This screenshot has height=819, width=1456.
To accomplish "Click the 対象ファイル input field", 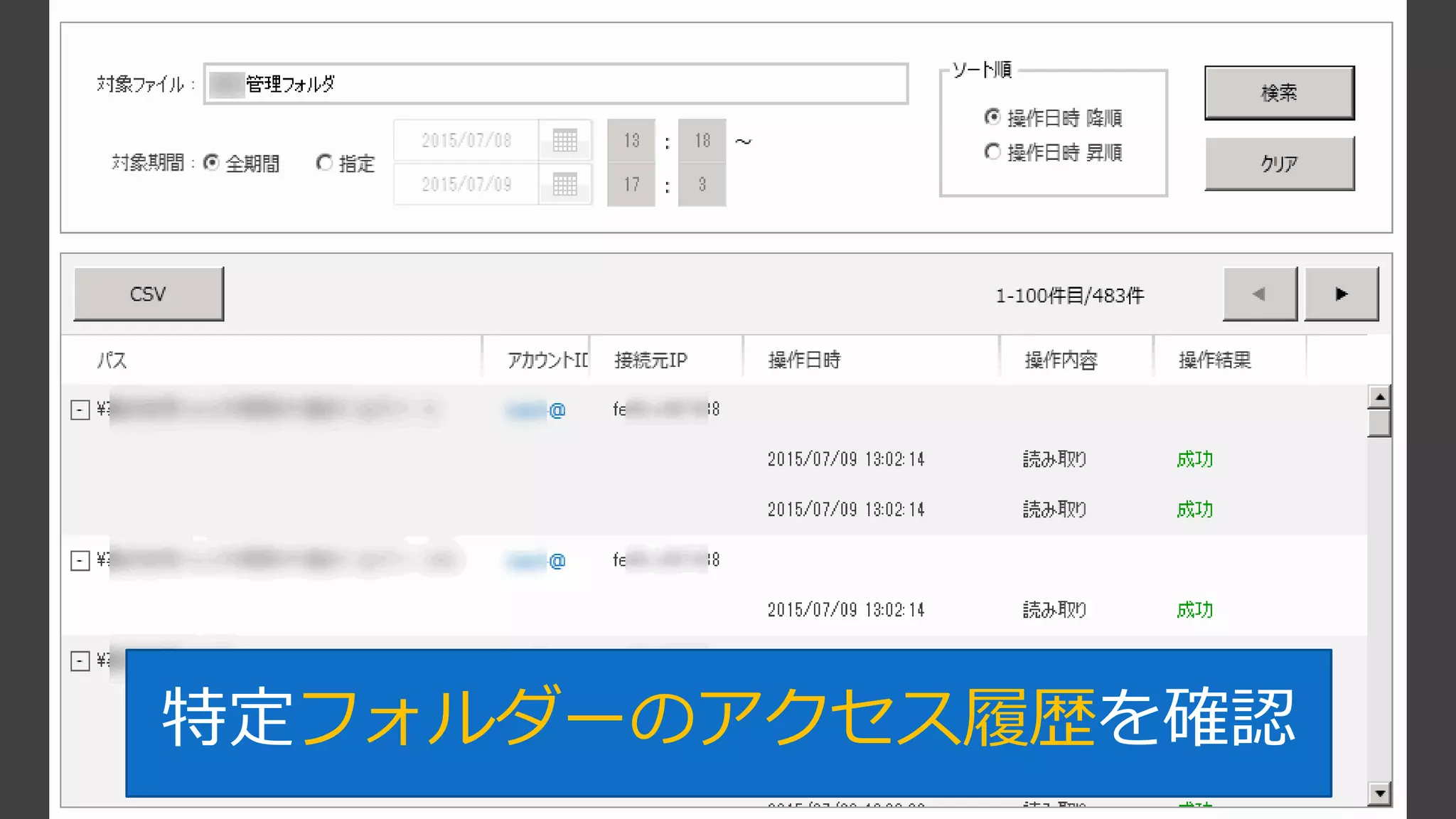I will tap(556, 84).
